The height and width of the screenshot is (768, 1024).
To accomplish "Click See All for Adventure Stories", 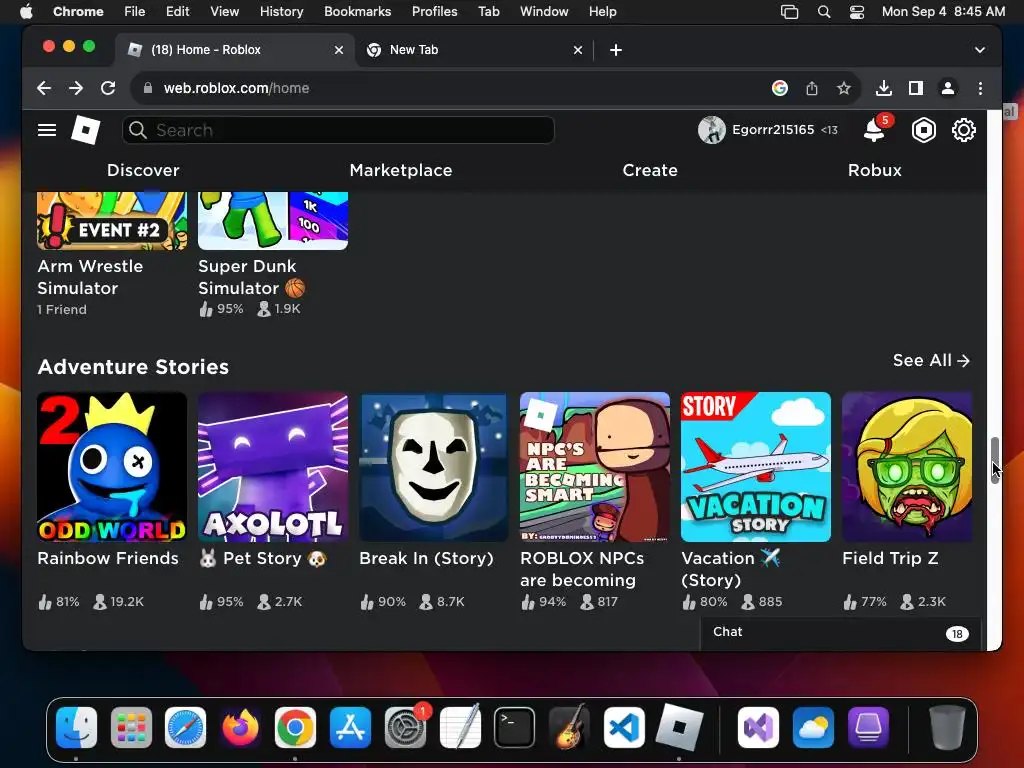I will point(931,360).
